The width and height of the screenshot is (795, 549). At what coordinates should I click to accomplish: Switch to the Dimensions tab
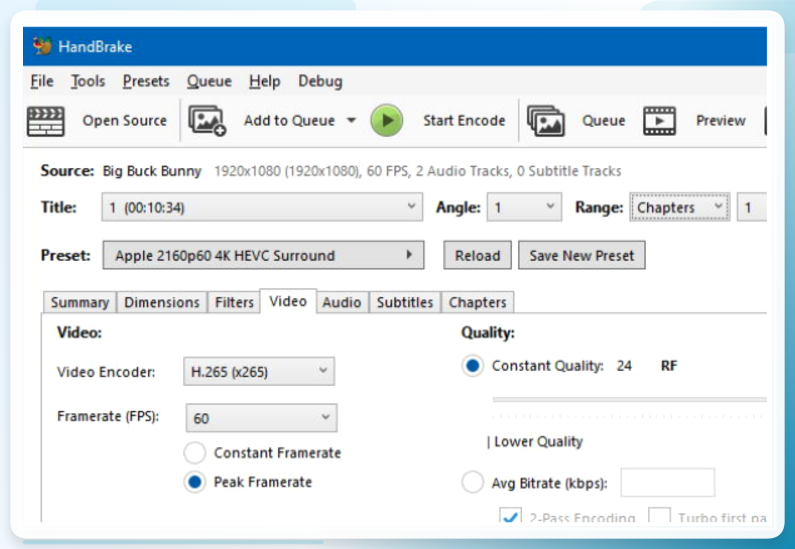(162, 302)
